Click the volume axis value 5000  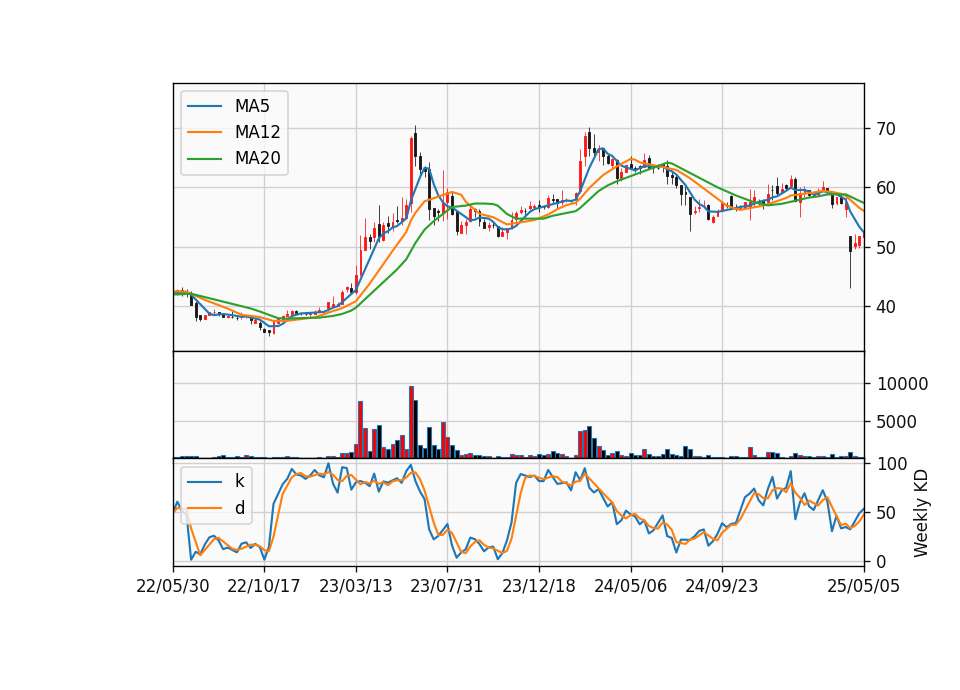897,422
